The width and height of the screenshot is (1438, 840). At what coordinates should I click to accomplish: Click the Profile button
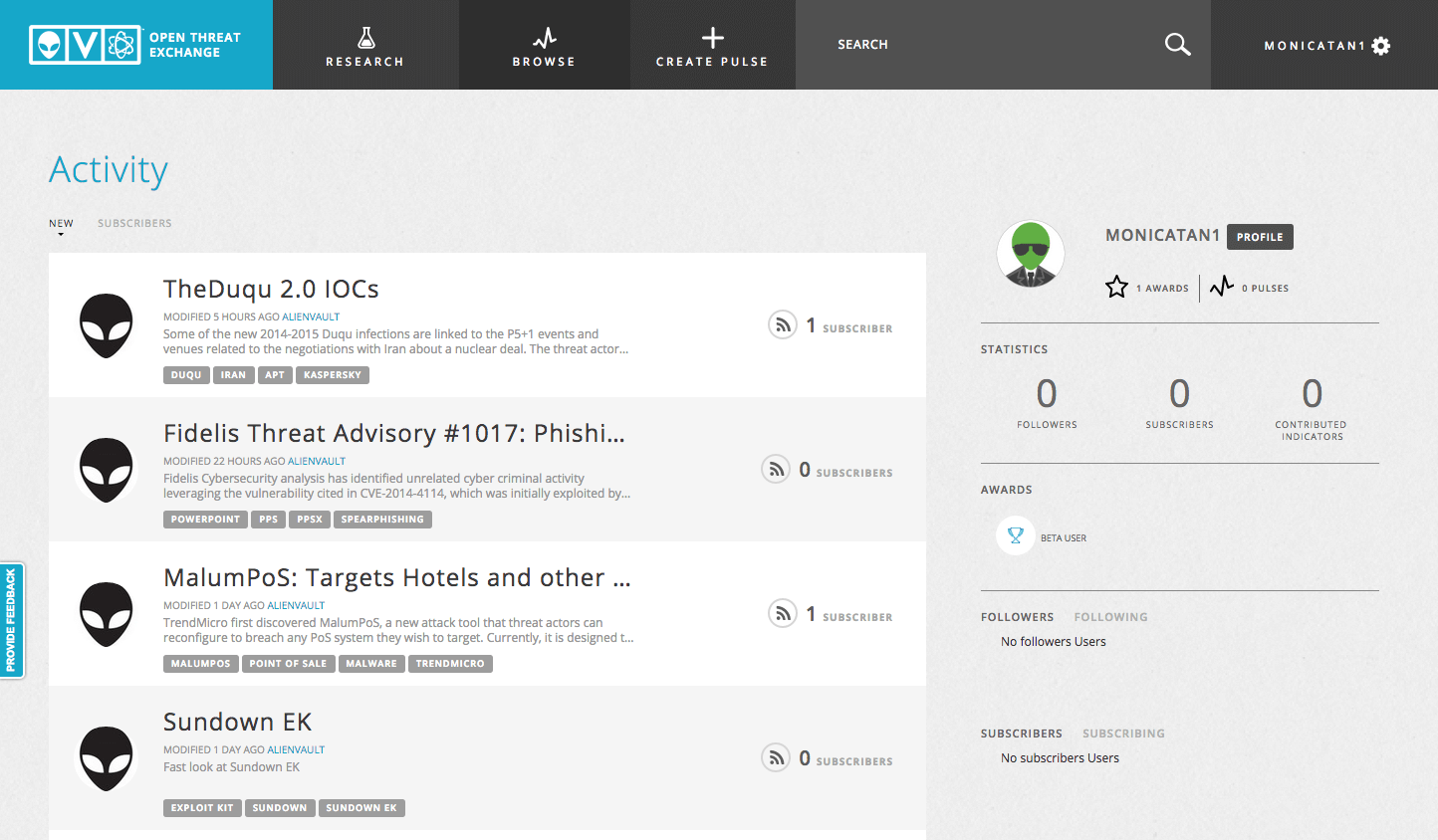click(x=1260, y=237)
